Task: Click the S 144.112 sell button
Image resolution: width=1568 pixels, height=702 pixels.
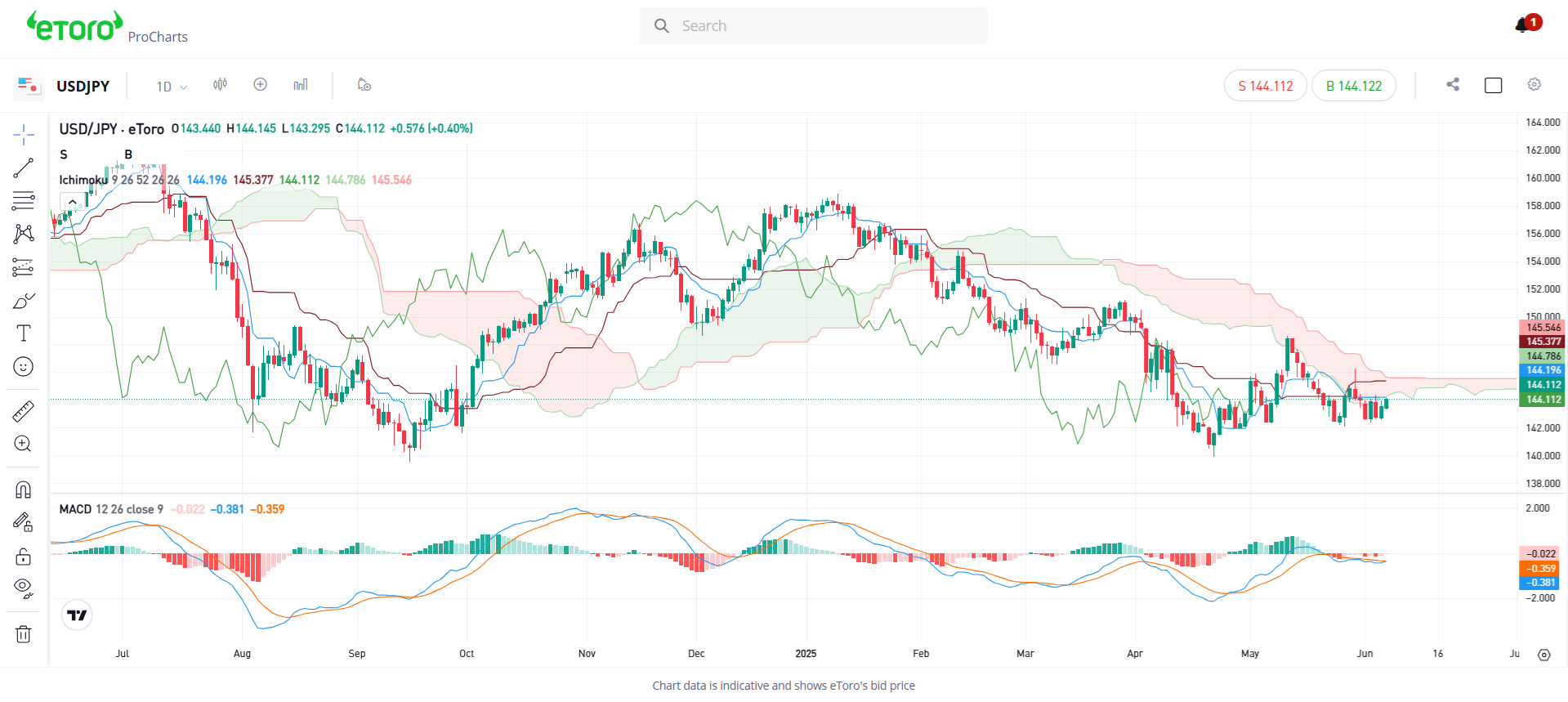Action: (1266, 86)
